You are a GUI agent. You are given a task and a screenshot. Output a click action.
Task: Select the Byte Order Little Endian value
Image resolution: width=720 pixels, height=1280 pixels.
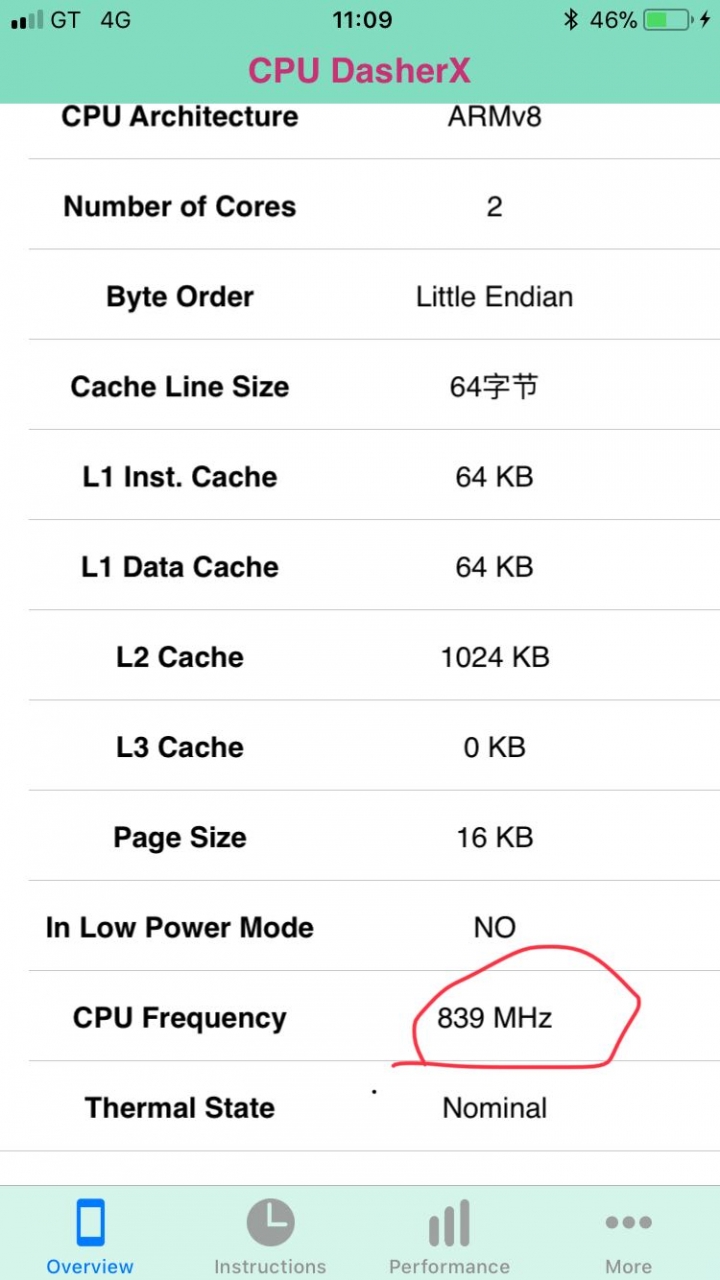pos(495,296)
